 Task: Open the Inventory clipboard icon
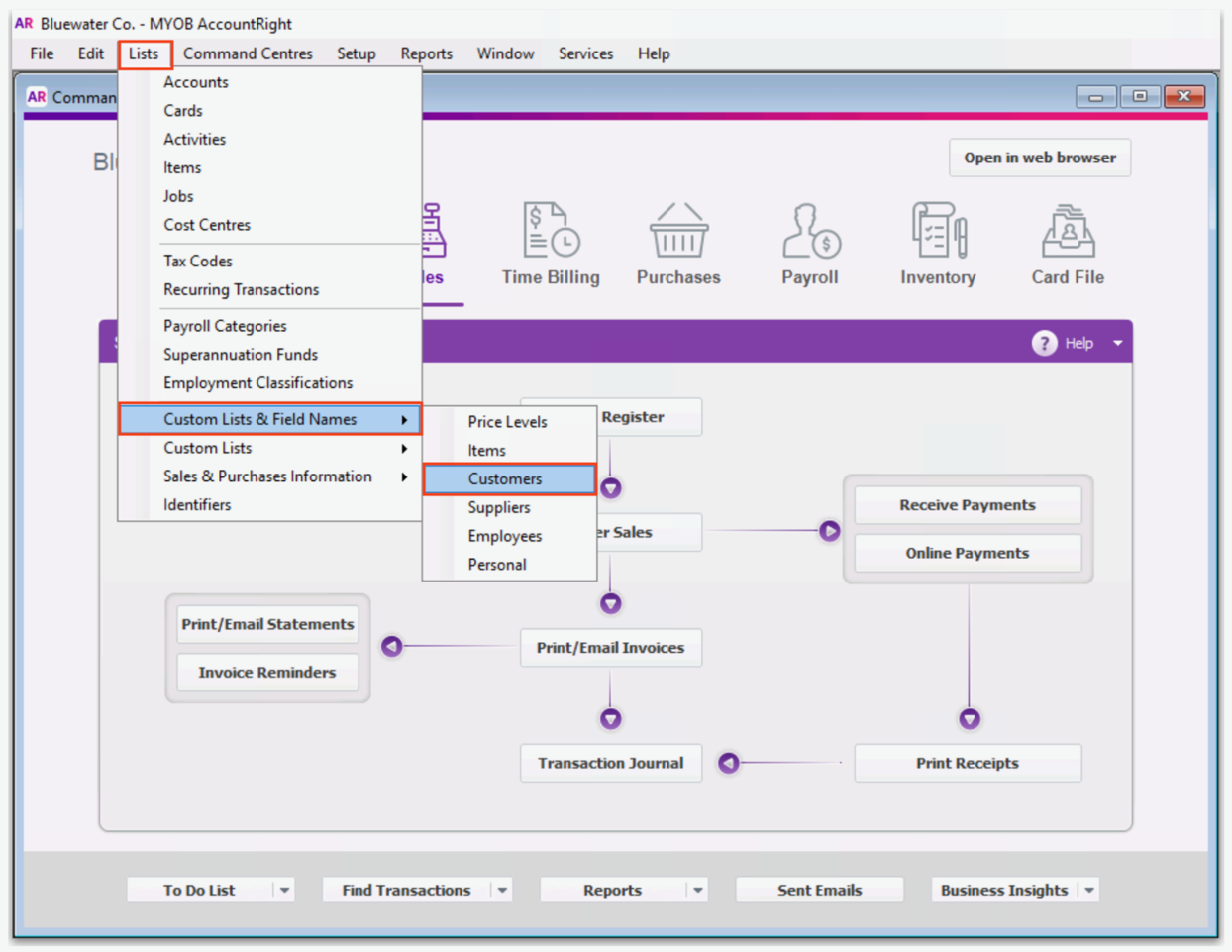(938, 230)
